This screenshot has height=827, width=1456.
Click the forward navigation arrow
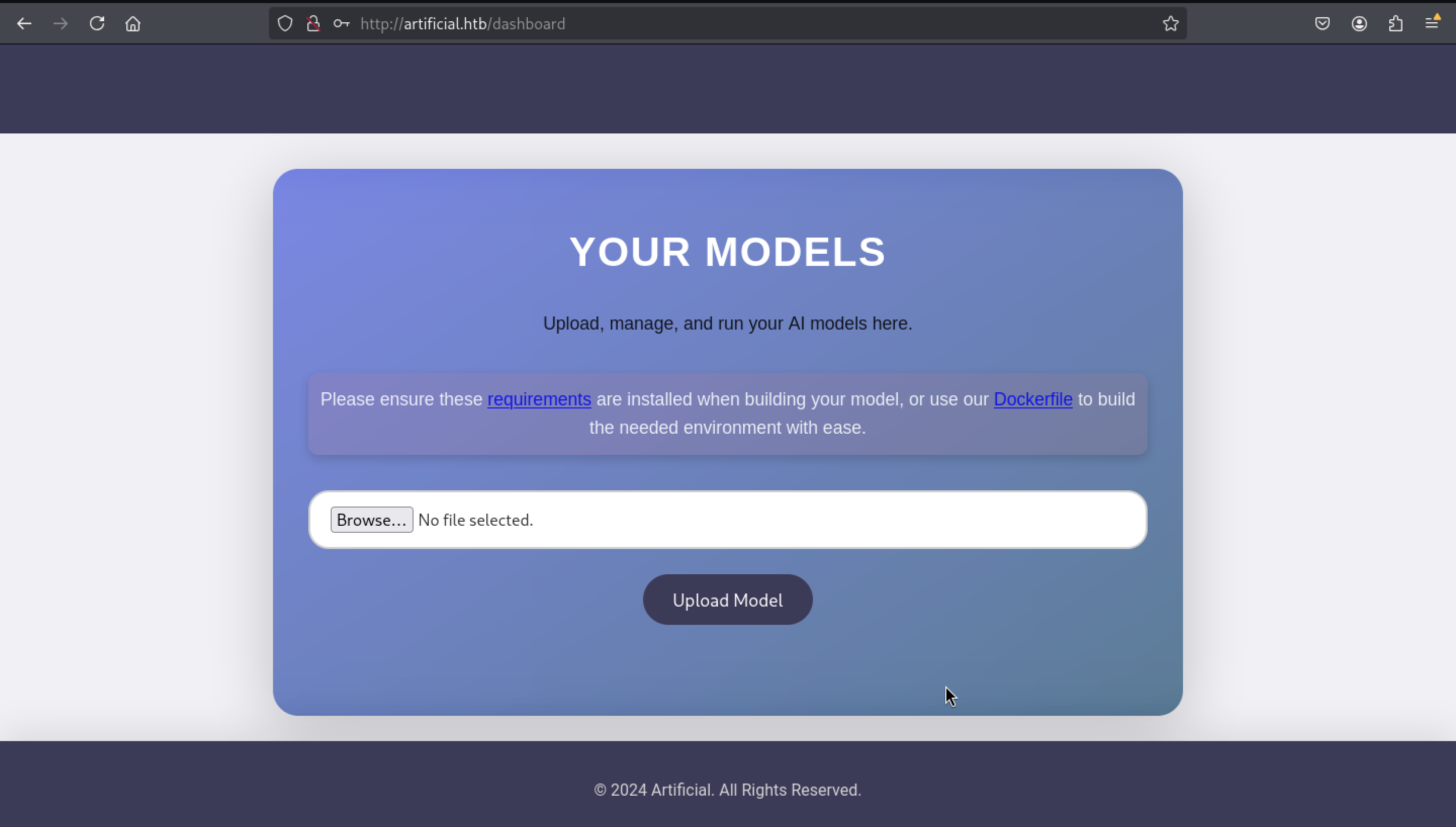60,24
